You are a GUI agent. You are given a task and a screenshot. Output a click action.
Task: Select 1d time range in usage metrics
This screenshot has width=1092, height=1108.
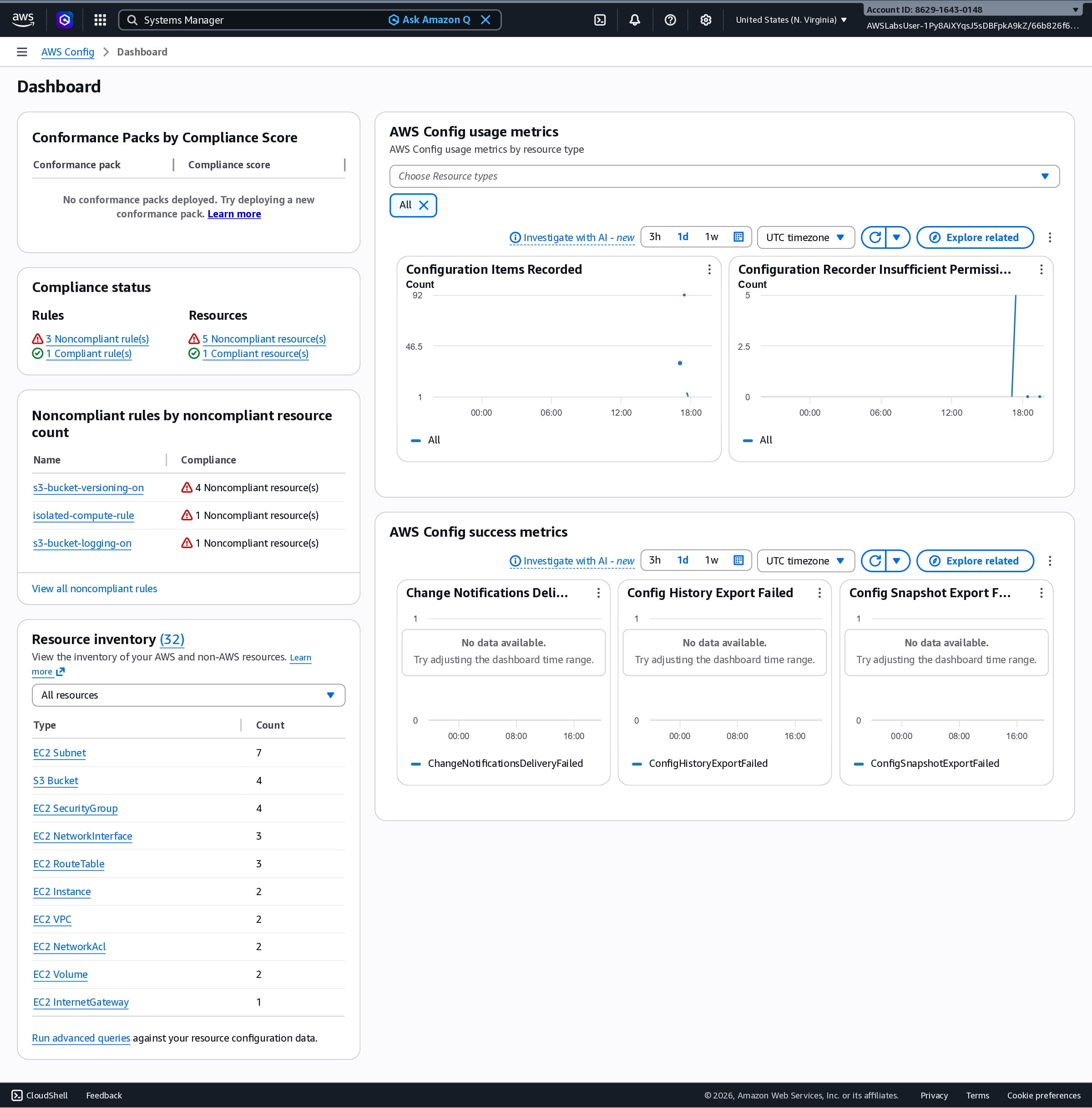click(682, 237)
